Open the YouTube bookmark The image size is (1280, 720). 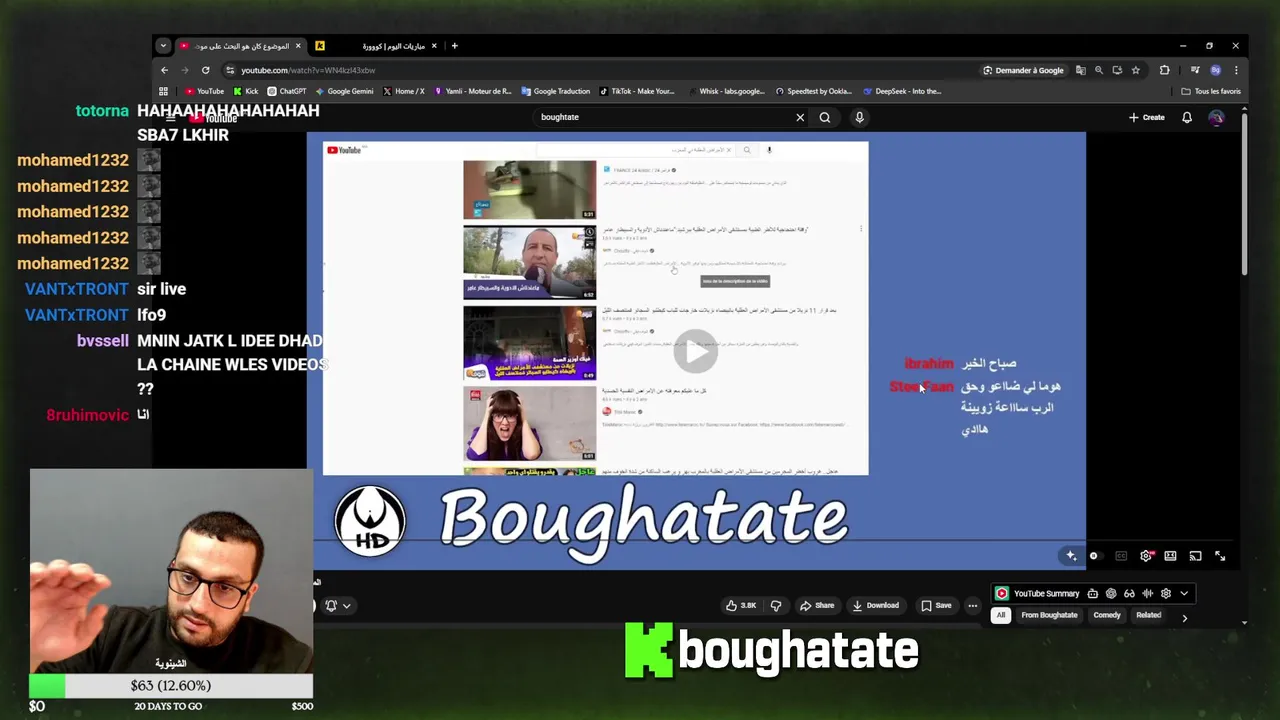204,91
